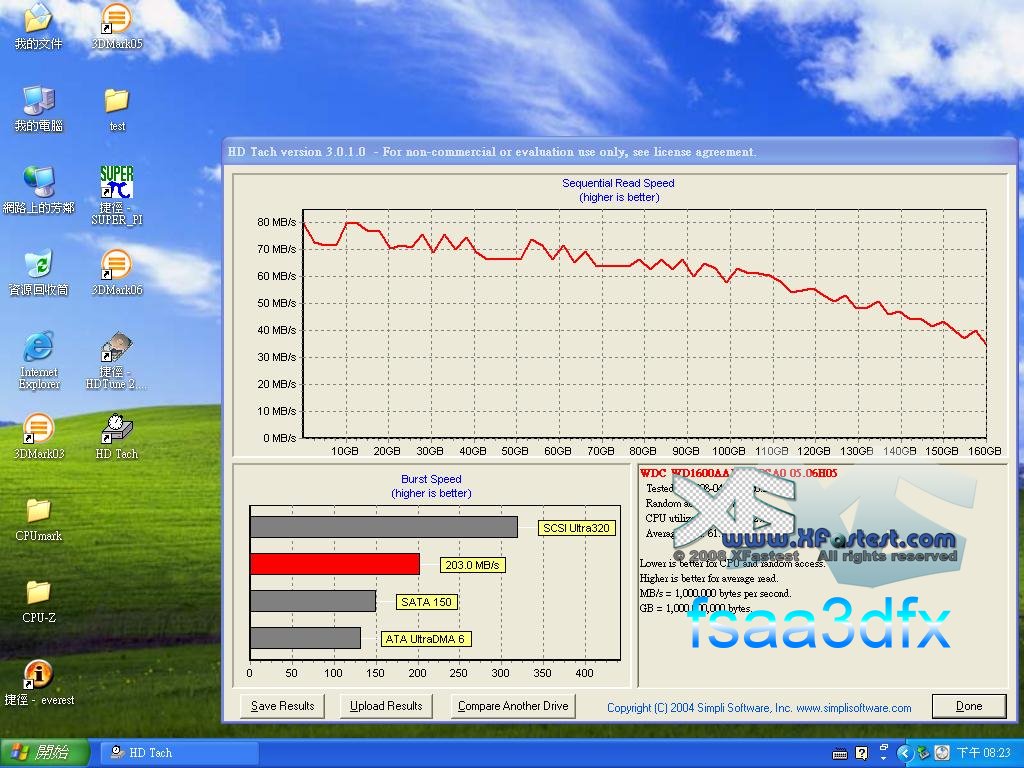Select the test folder on desktop
This screenshot has height=768, width=1024.
(x=117, y=102)
